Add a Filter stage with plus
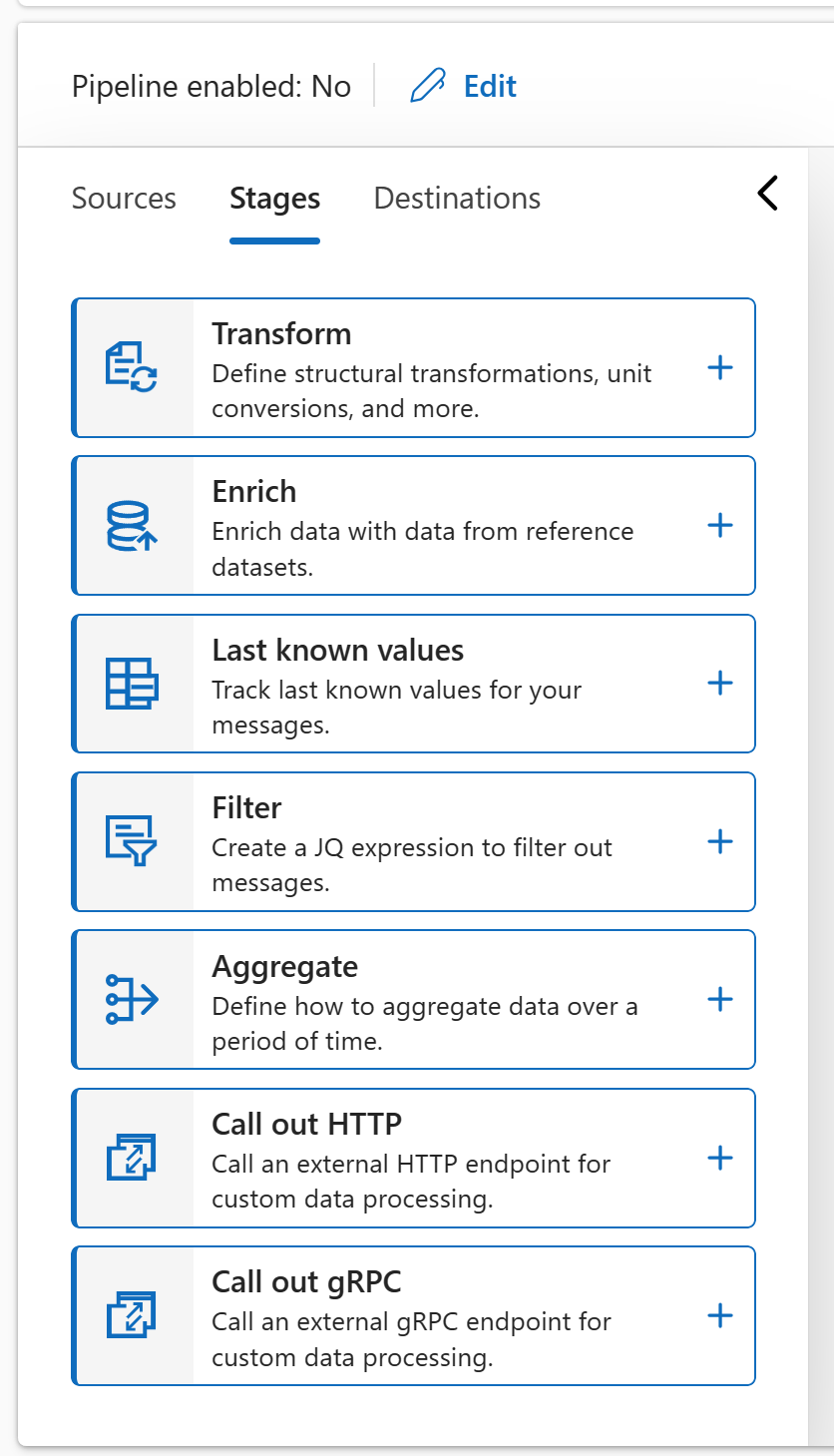This screenshot has width=834, height=1456. (x=720, y=841)
